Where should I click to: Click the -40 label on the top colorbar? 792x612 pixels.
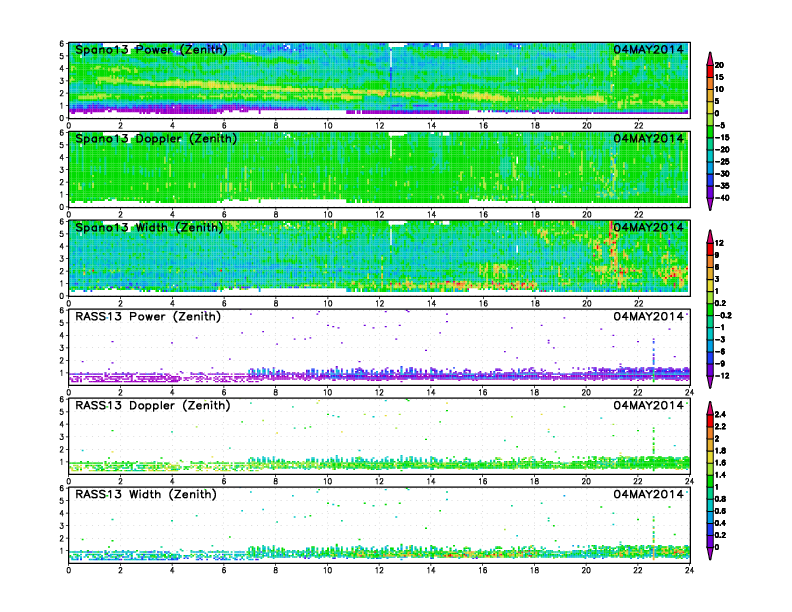click(x=722, y=198)
